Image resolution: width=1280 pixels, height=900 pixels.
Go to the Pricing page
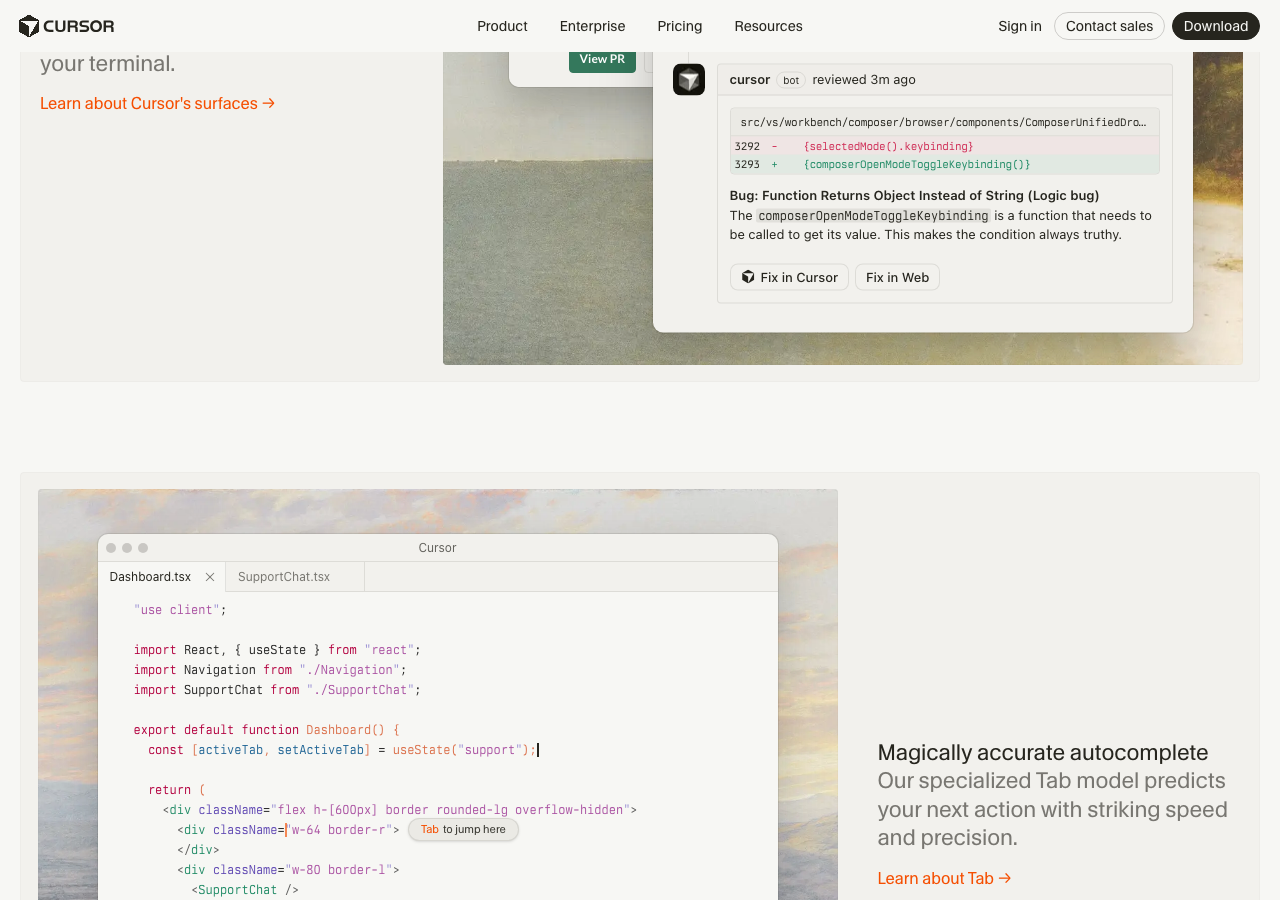click(x=679, y=26)
